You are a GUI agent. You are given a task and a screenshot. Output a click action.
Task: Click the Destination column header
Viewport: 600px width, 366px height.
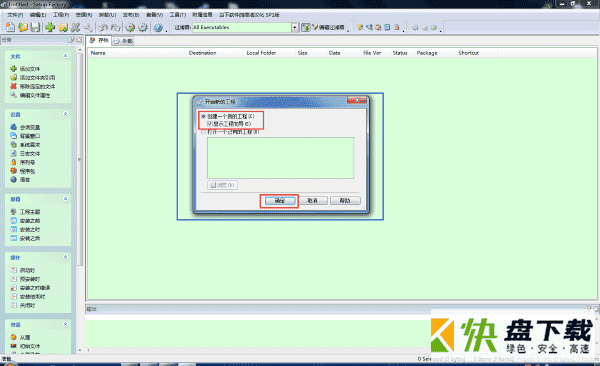(202, 53)
